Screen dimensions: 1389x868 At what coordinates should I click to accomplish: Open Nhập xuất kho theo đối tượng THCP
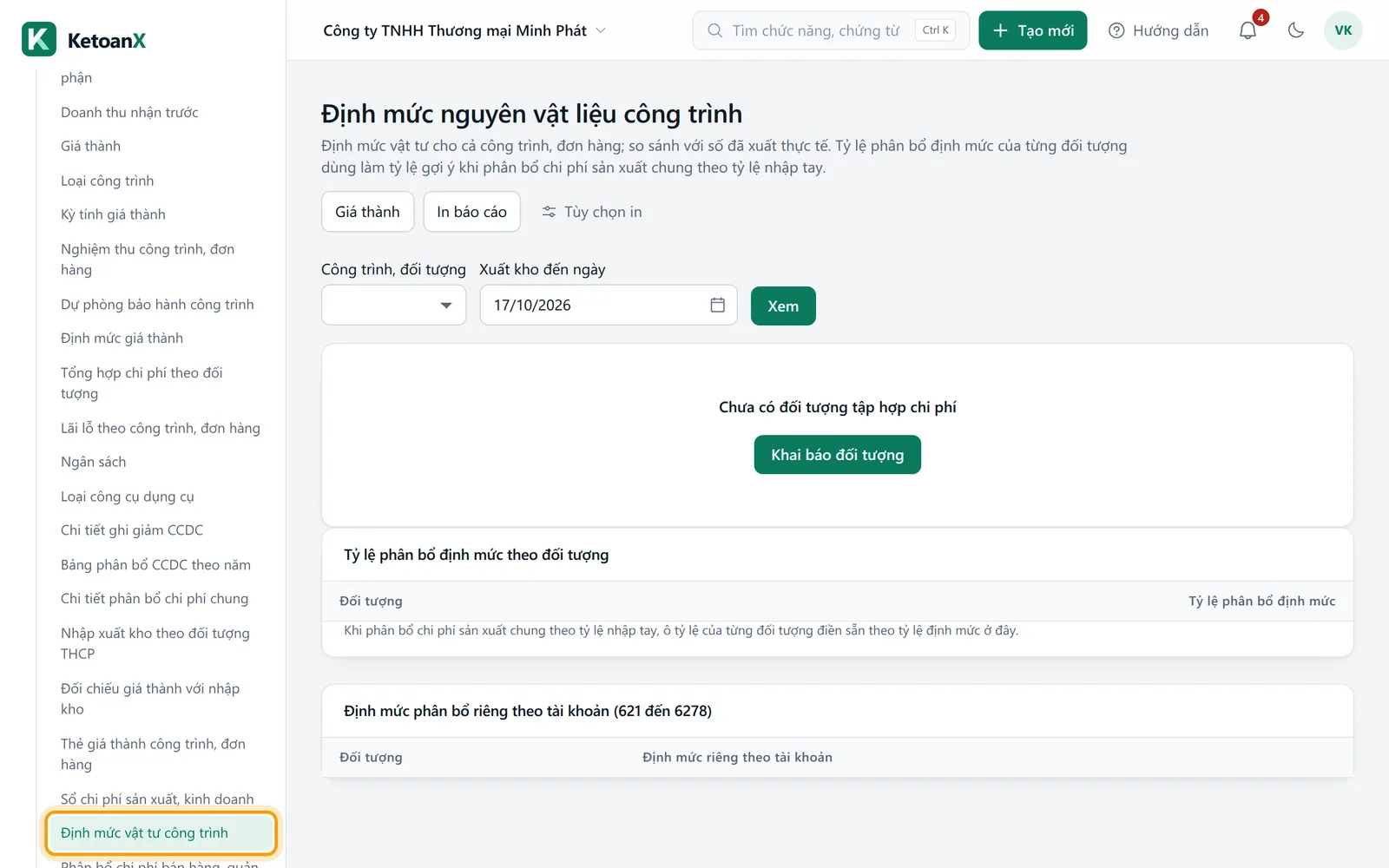[x=155, y=643]
